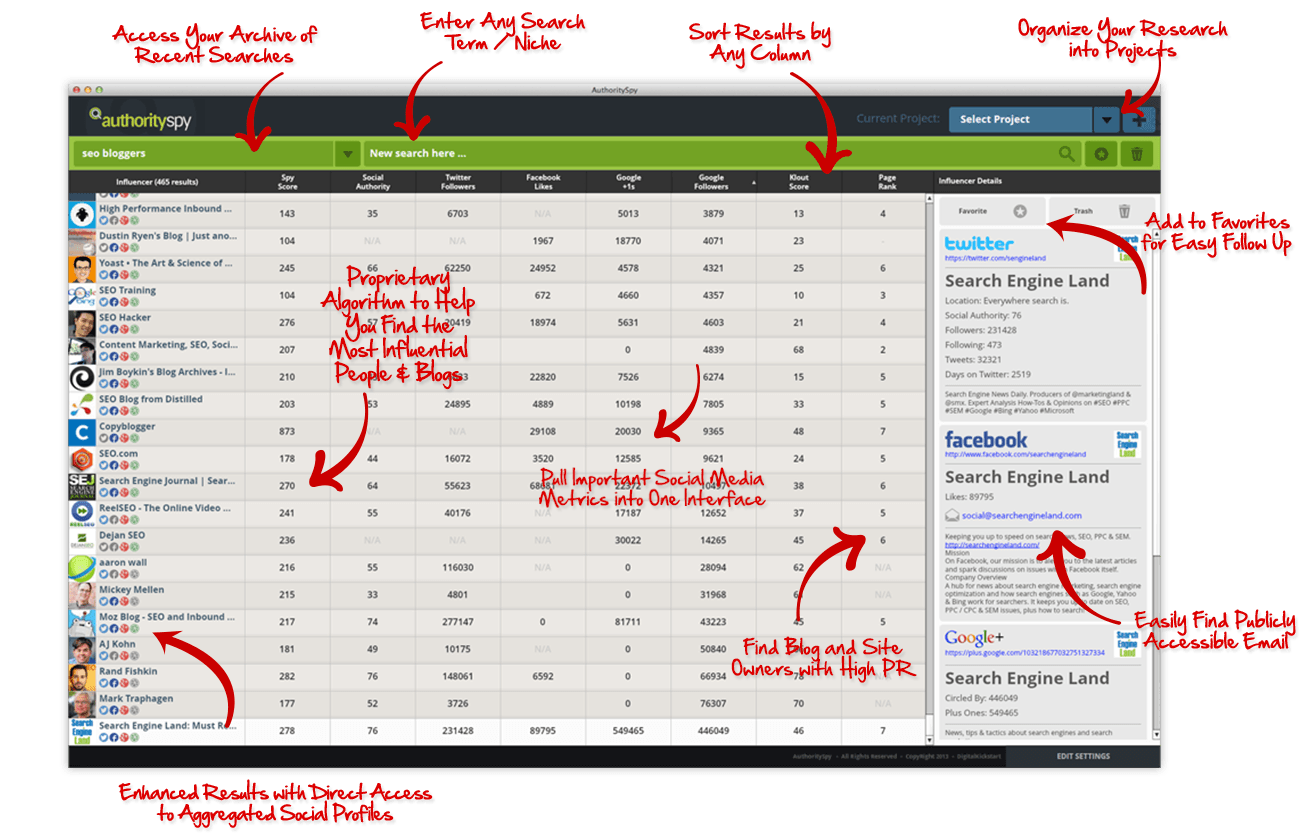Click EDIT SETTINGS button
Viewport: 1306px width, 838px height.
[1083, 756]
